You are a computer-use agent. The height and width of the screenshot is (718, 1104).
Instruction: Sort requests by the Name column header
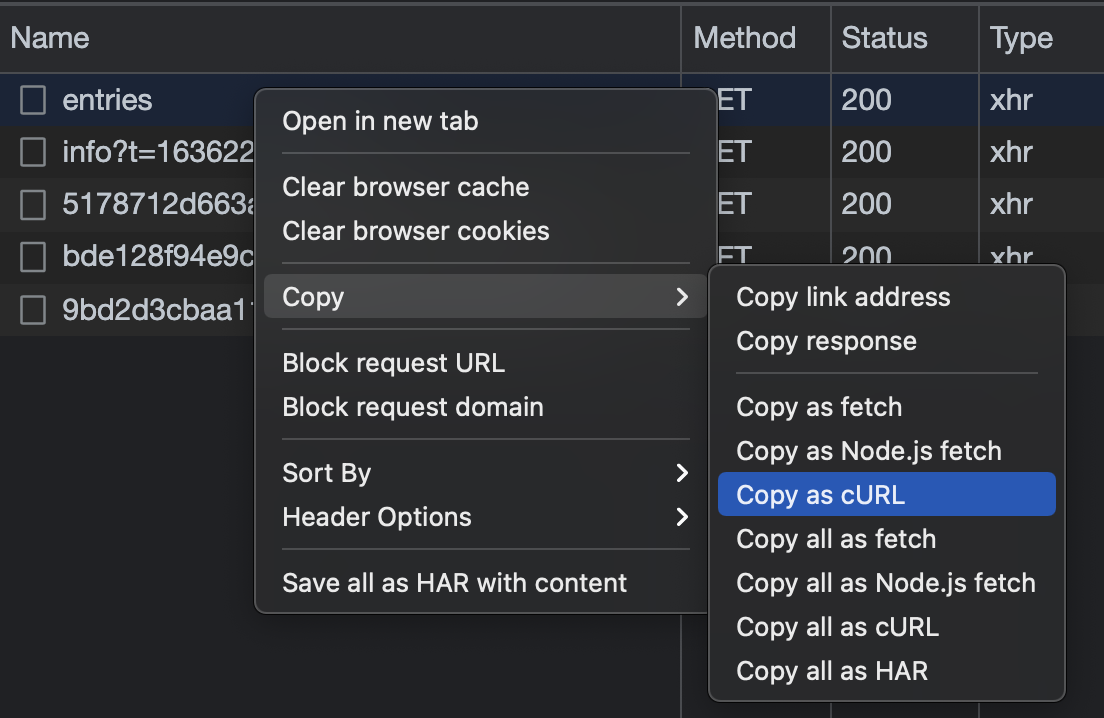[x=50, y=38]
